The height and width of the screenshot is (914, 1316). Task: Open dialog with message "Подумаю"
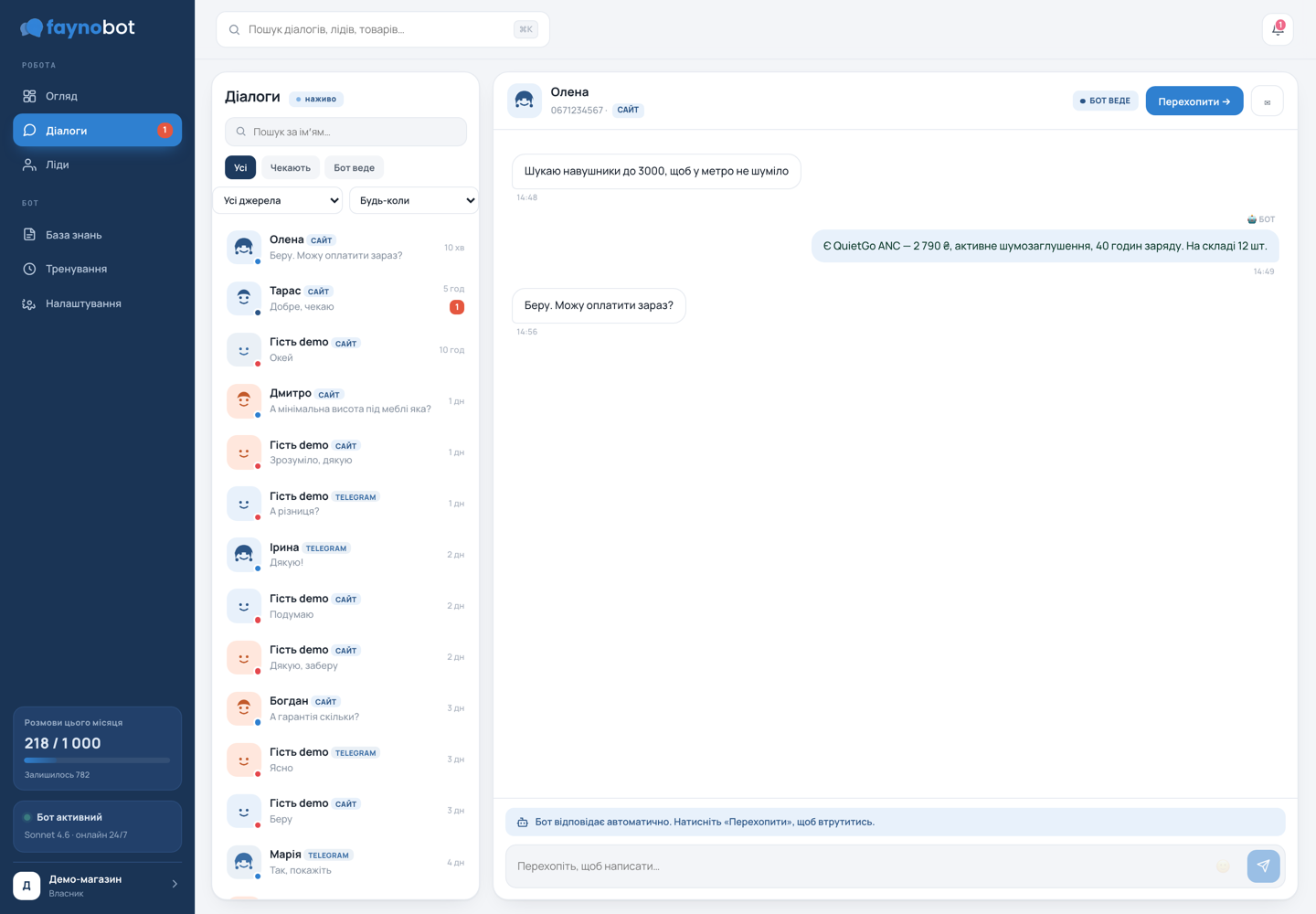pos(345,606)
